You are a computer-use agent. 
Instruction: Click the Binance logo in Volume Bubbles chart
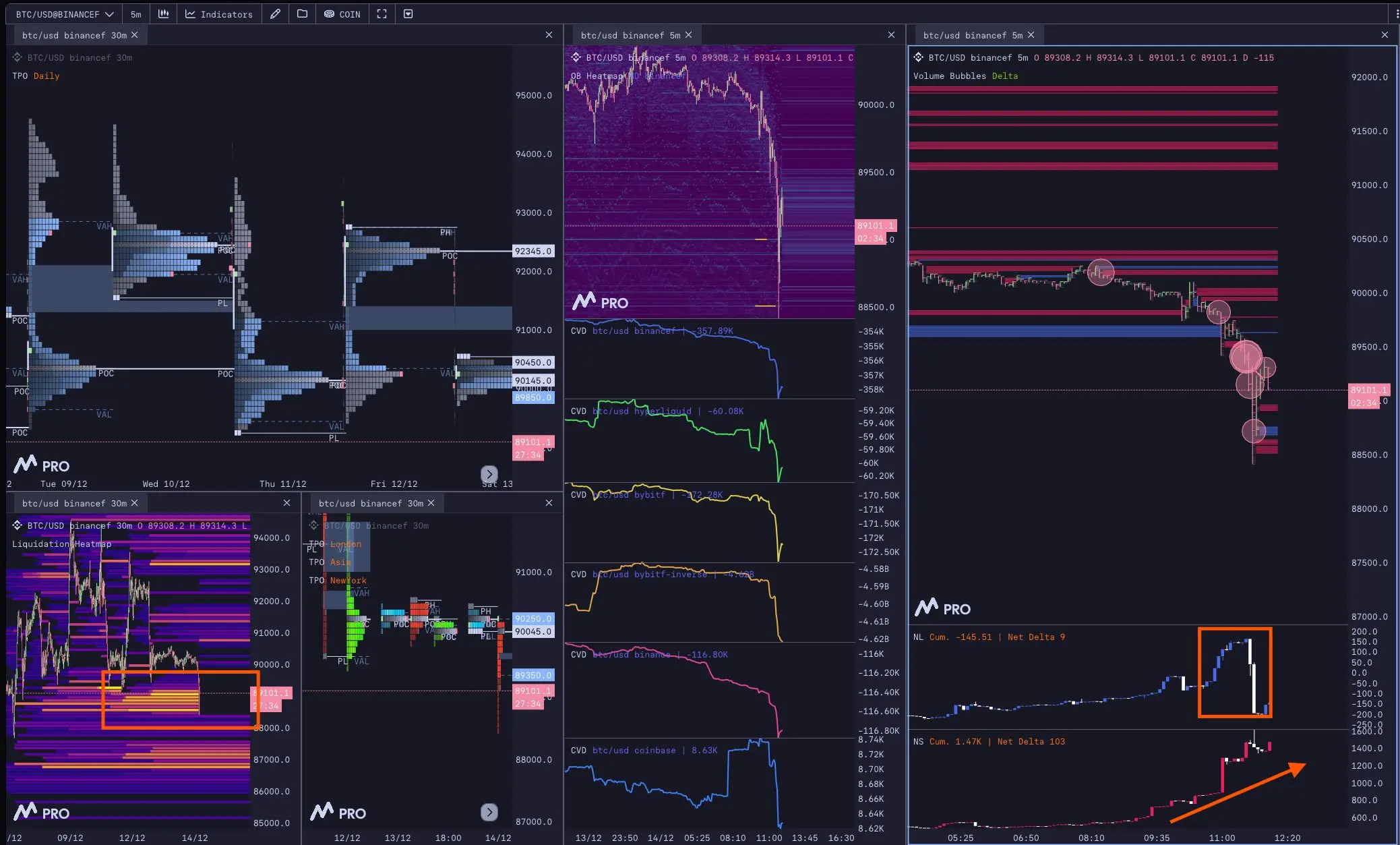[x=918, y=58]
